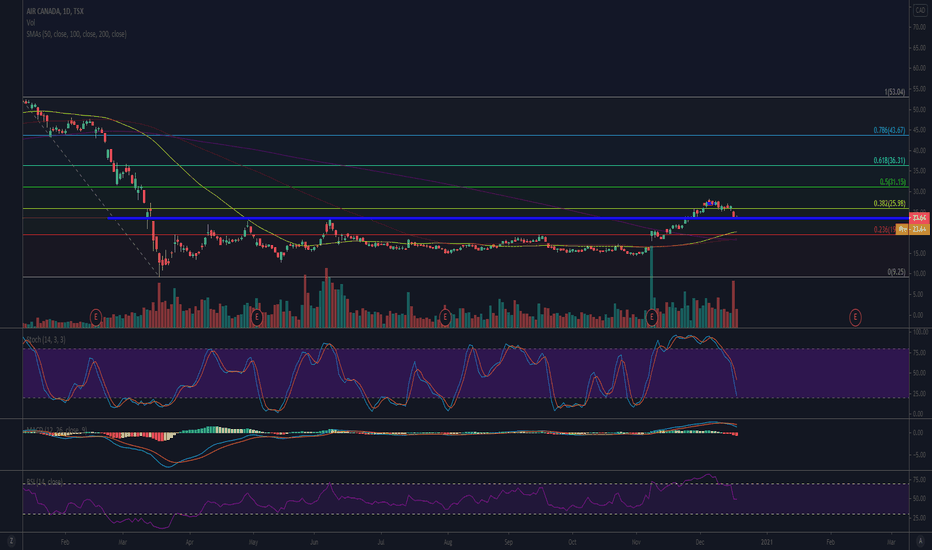Click the Oct label on time axis
Viewport: 932px width, 550px height.
pos(572,542)
